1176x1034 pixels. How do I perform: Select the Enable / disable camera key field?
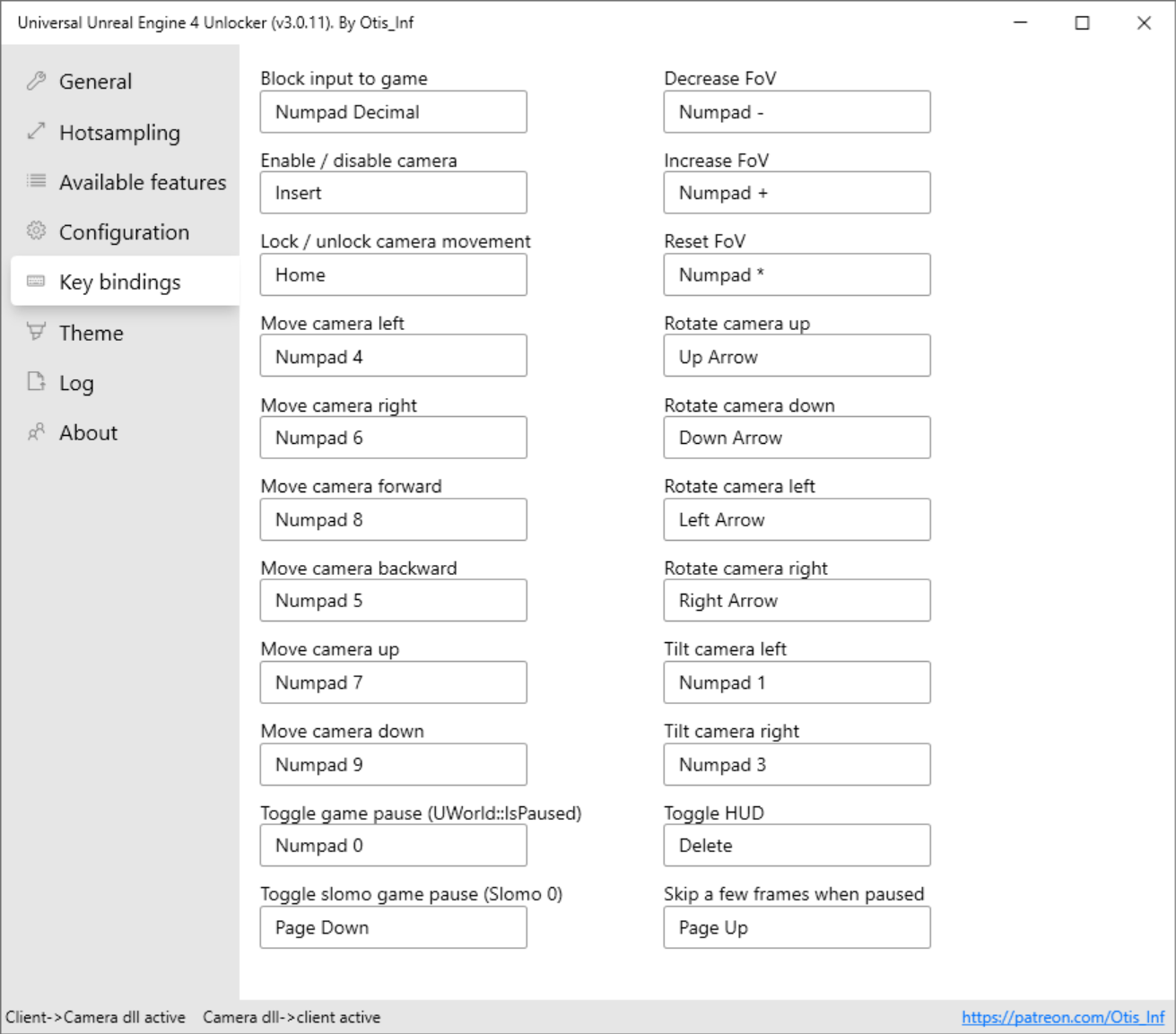pyautogui.click(x=393, y=193)
